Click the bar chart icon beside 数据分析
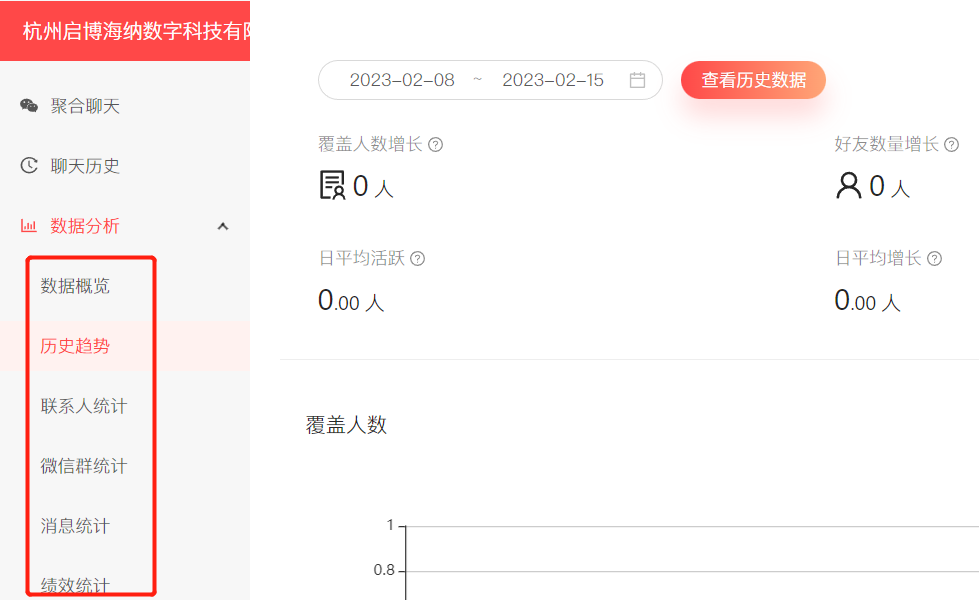The image size is (979, 600). click(29, 226)
